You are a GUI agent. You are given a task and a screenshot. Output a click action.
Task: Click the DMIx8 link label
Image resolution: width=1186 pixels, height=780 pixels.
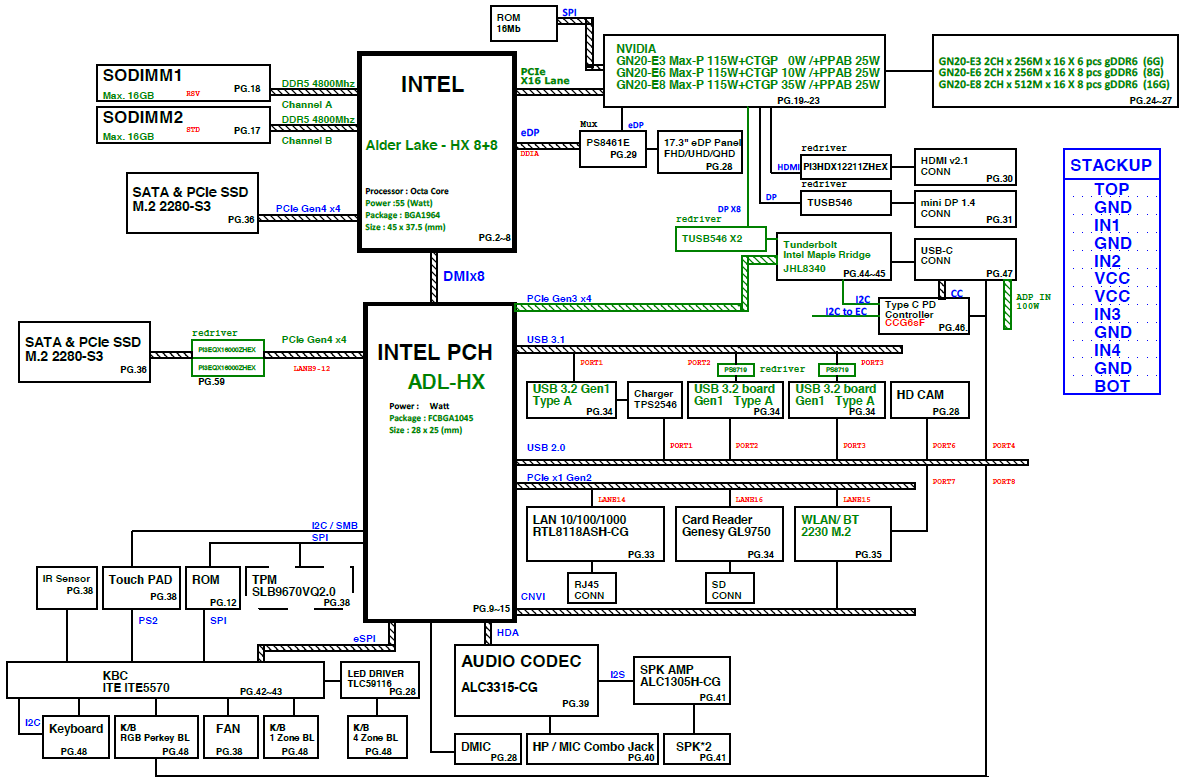click(x=464, y=276)
